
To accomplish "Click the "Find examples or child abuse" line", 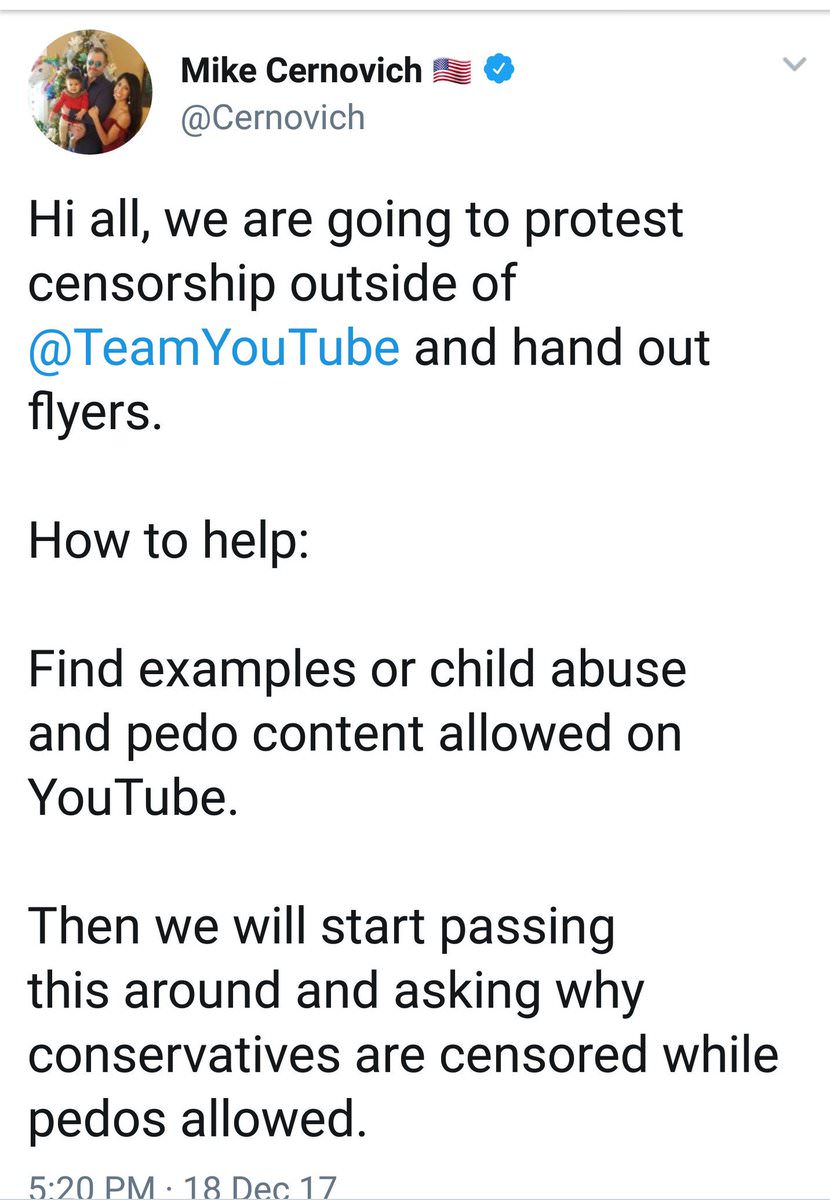I will (x=357, y=669).
